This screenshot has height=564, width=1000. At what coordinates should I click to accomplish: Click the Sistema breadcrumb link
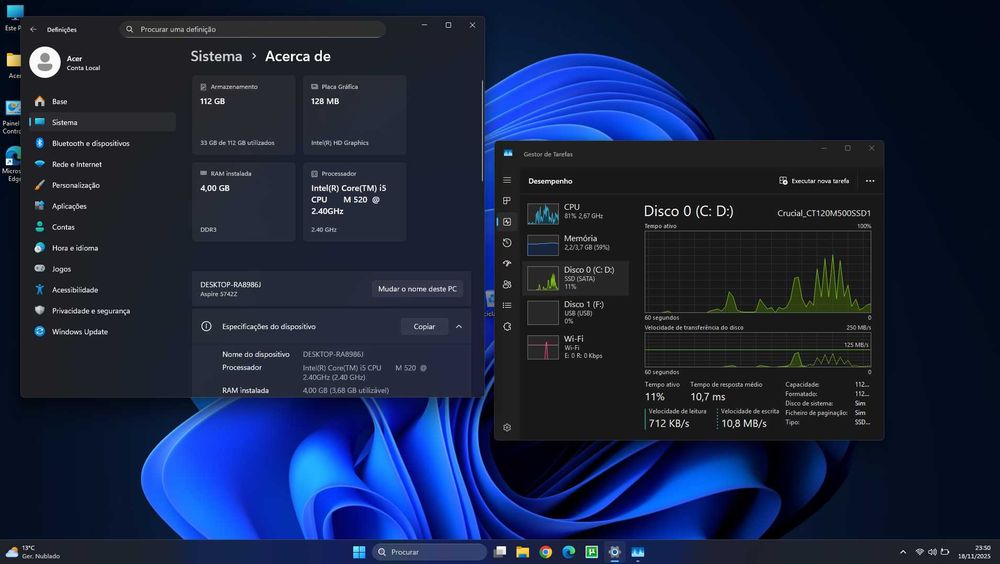(216, 56)
